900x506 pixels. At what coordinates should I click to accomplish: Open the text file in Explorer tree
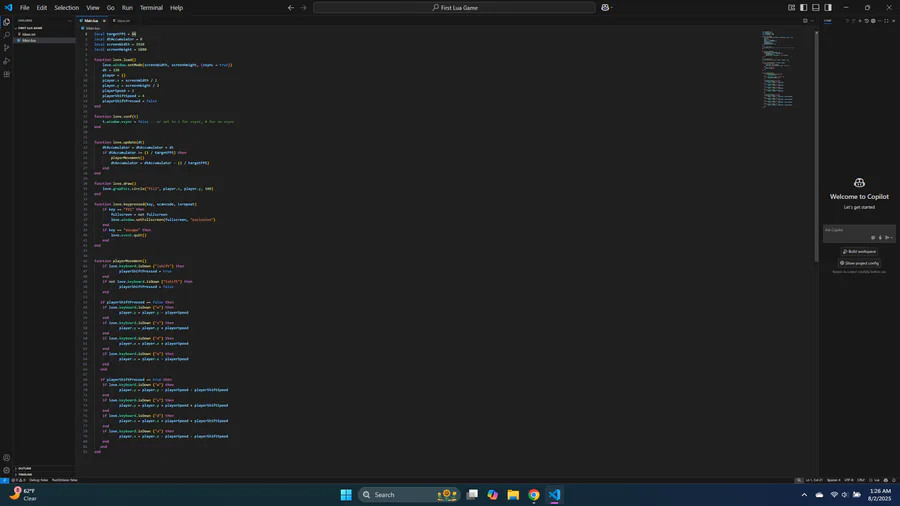tap(45, 34)
